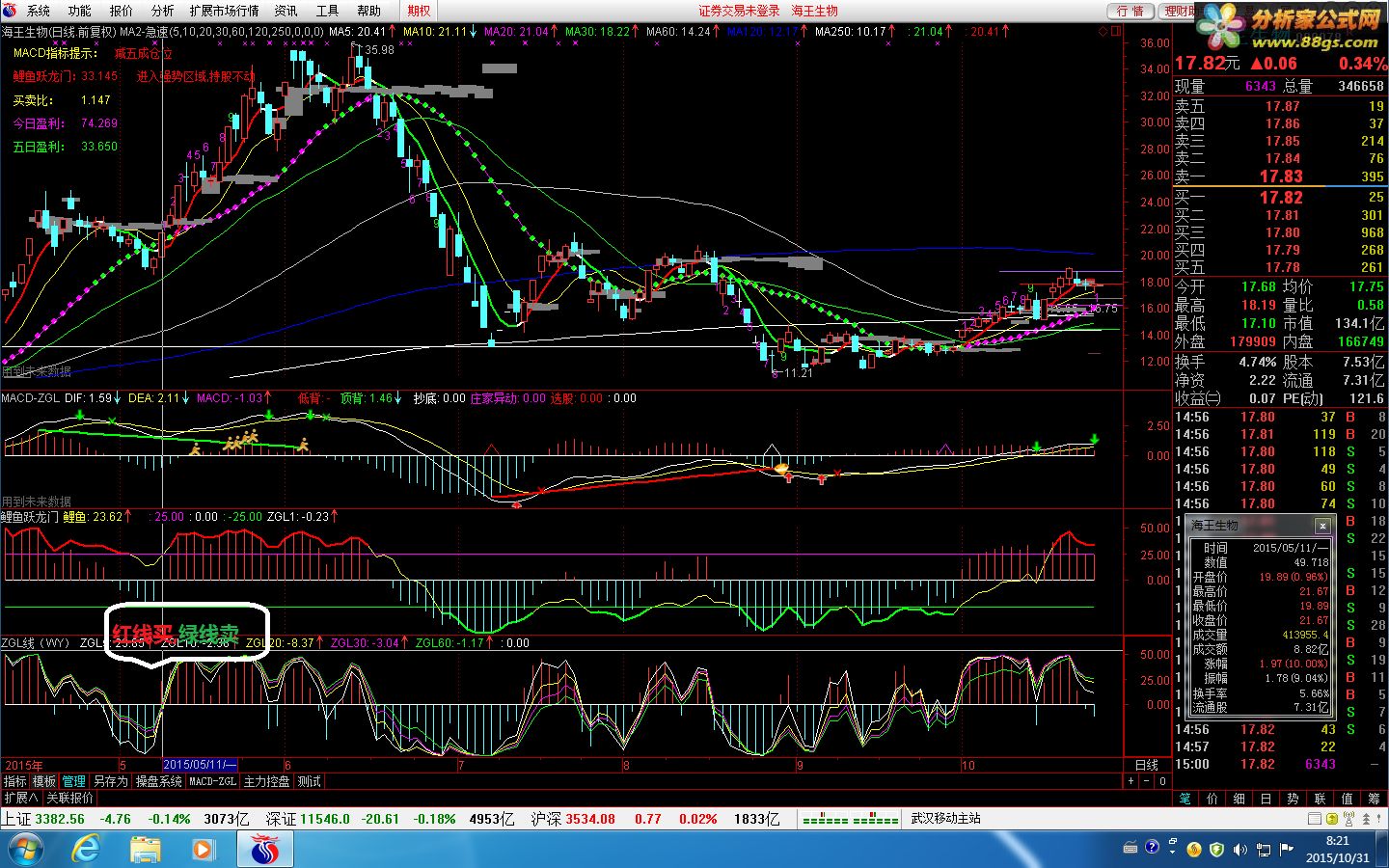1389x868 pixels.
Task: Click the 深证 index value 11546.0
Action: point(325,819)
